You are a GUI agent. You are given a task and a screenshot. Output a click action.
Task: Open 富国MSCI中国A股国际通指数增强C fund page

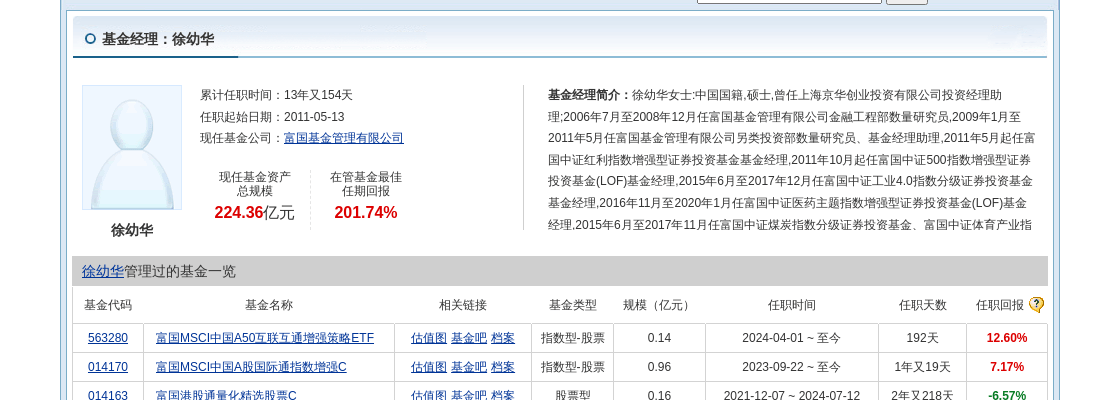pyautogui.click(x=251, y=367)
